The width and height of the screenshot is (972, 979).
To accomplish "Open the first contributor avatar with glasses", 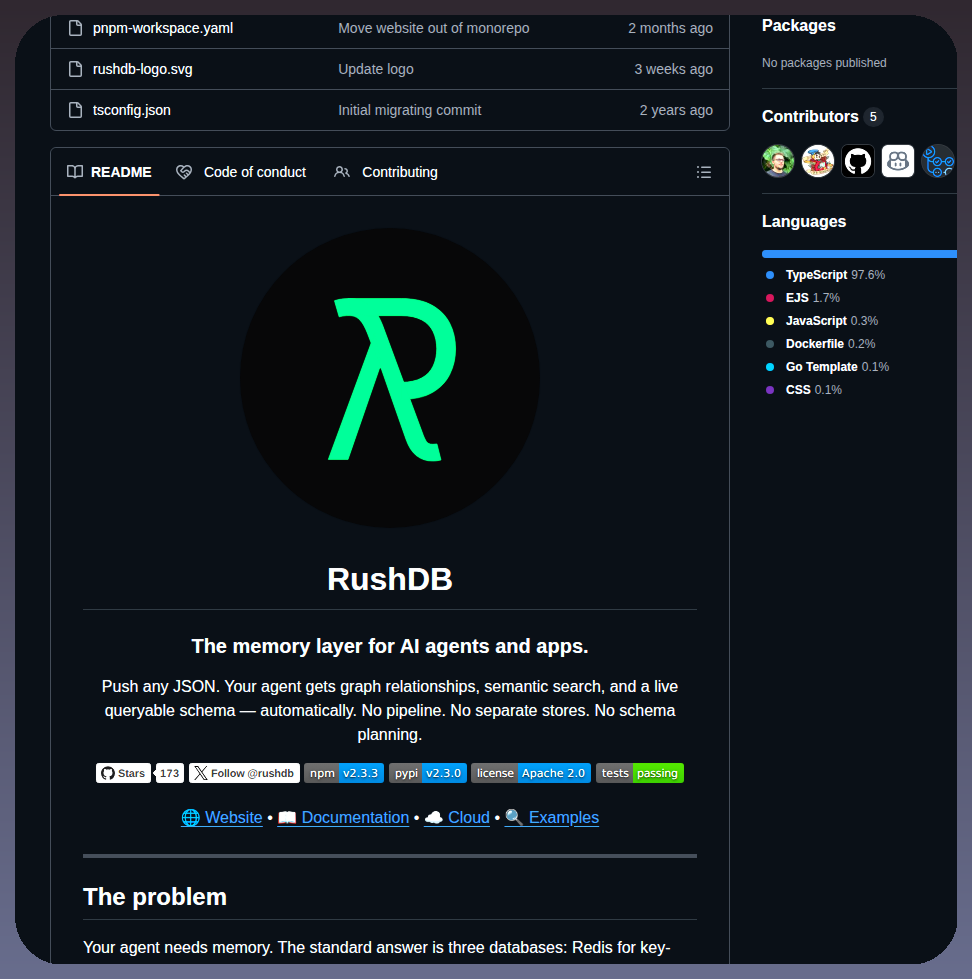I will coord(778,161).
